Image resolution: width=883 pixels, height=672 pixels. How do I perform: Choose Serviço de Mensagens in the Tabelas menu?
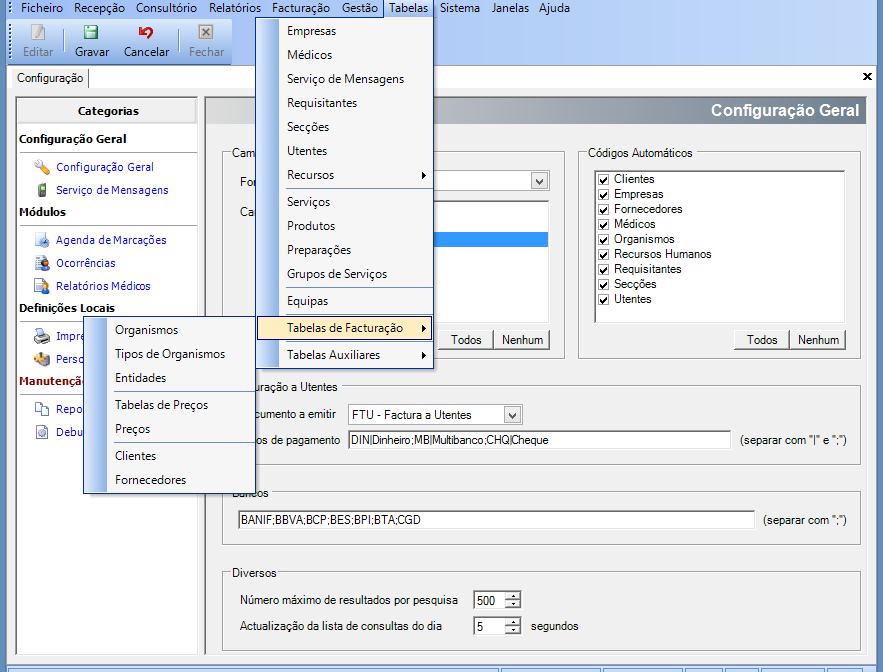(x=345, y=79)
